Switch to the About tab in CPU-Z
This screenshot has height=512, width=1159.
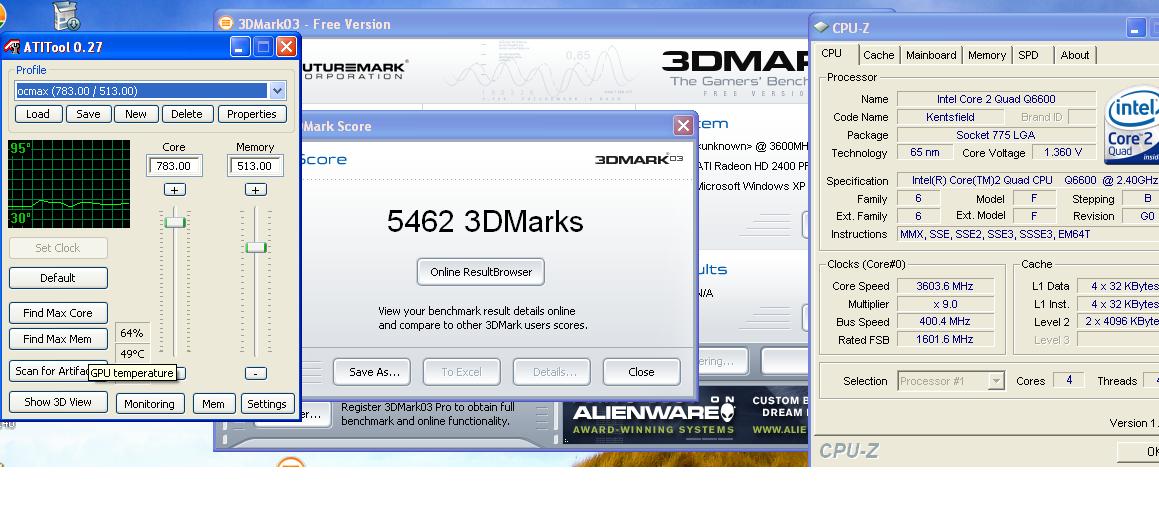click(1075, 55)
